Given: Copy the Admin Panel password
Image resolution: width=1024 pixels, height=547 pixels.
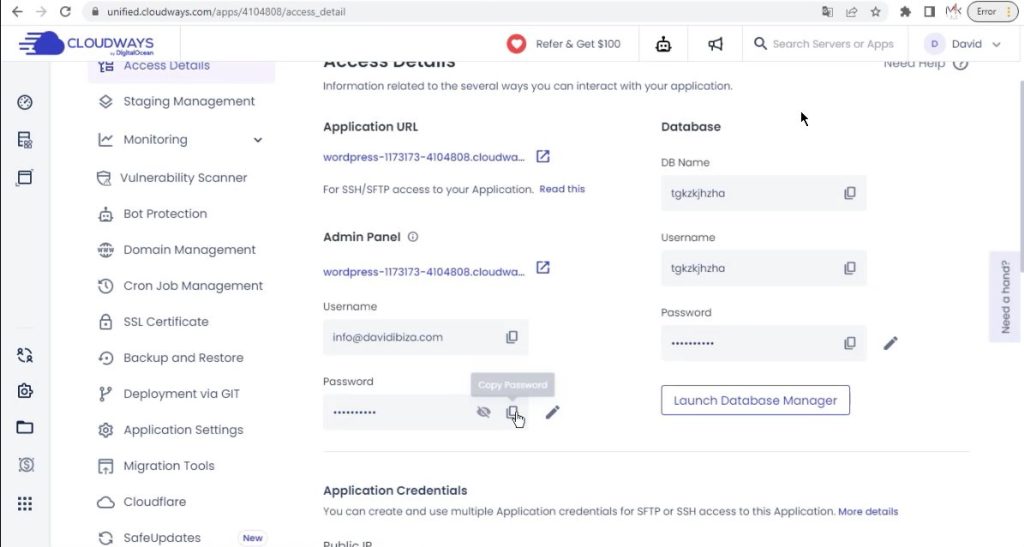Looking at the screenshot, I should [512, 412].
